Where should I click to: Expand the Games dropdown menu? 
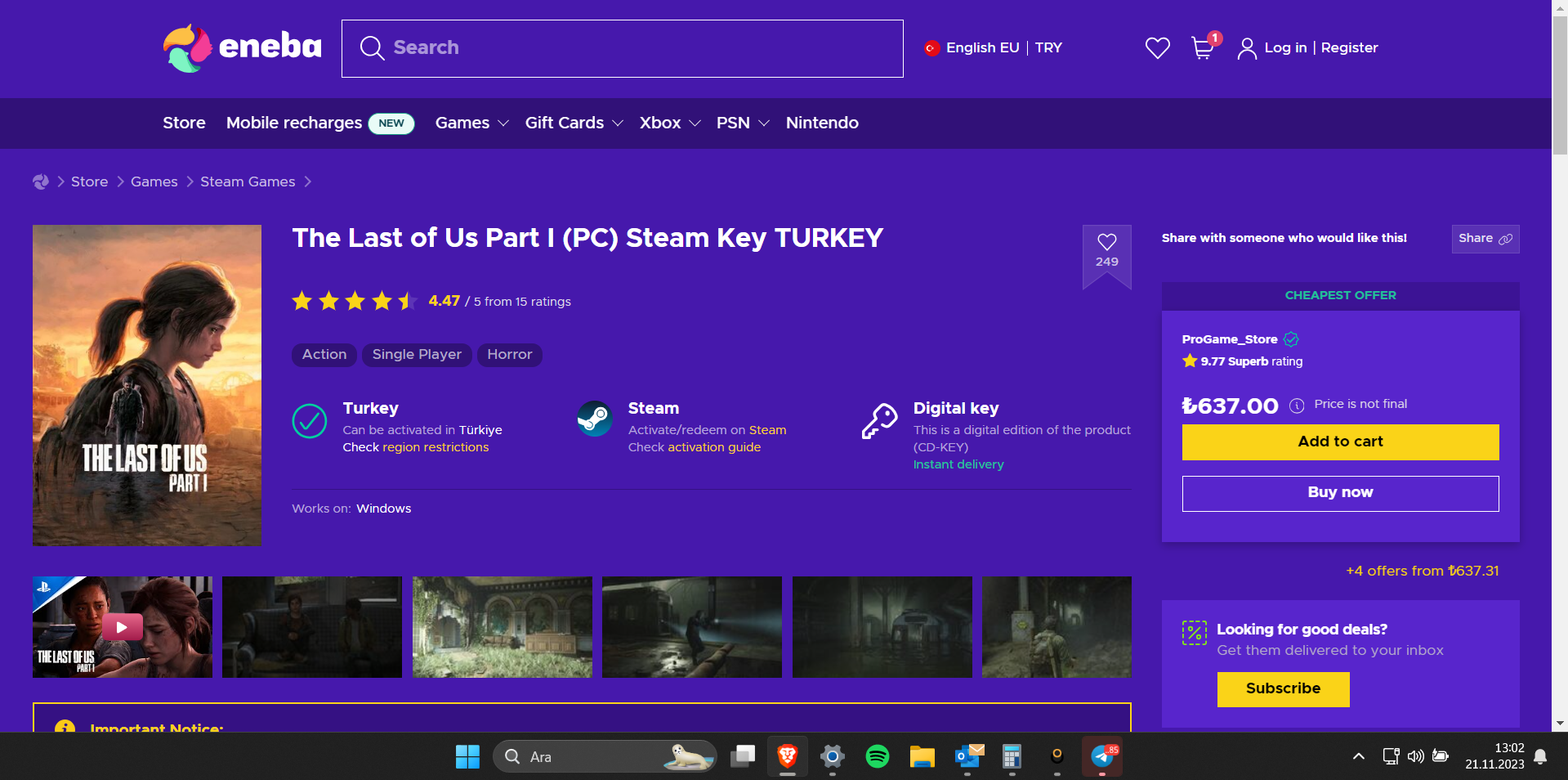pyautogui.click(x=471, y=123)
